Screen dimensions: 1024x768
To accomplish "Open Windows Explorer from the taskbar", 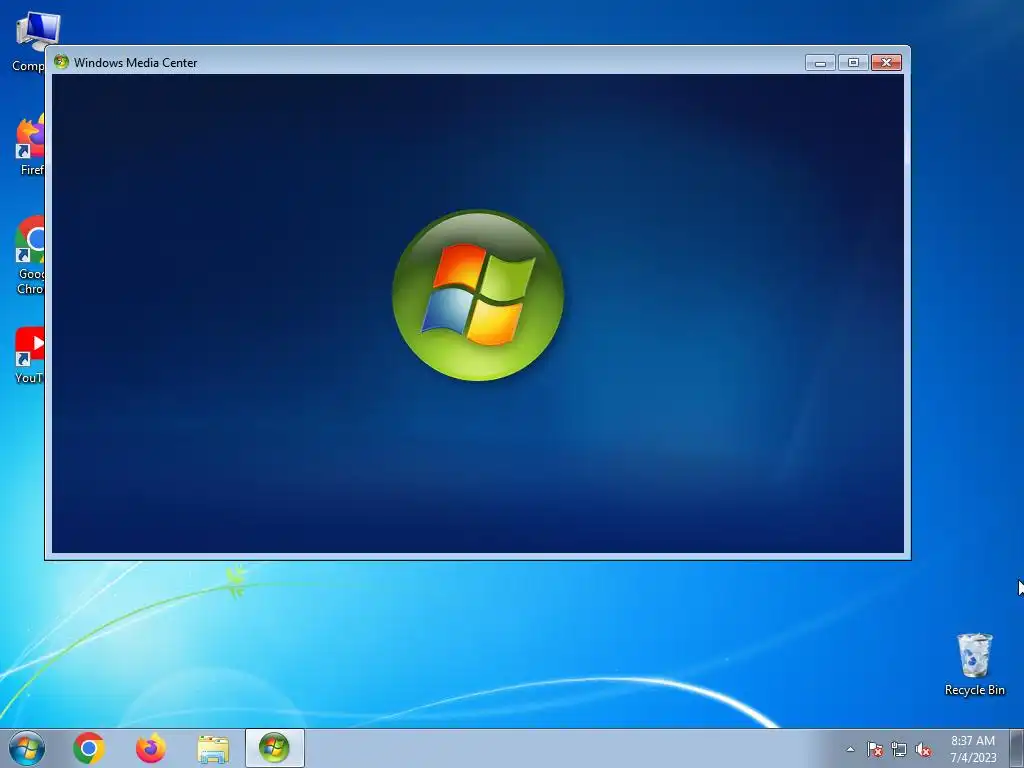I will click(x=213, y=749).
